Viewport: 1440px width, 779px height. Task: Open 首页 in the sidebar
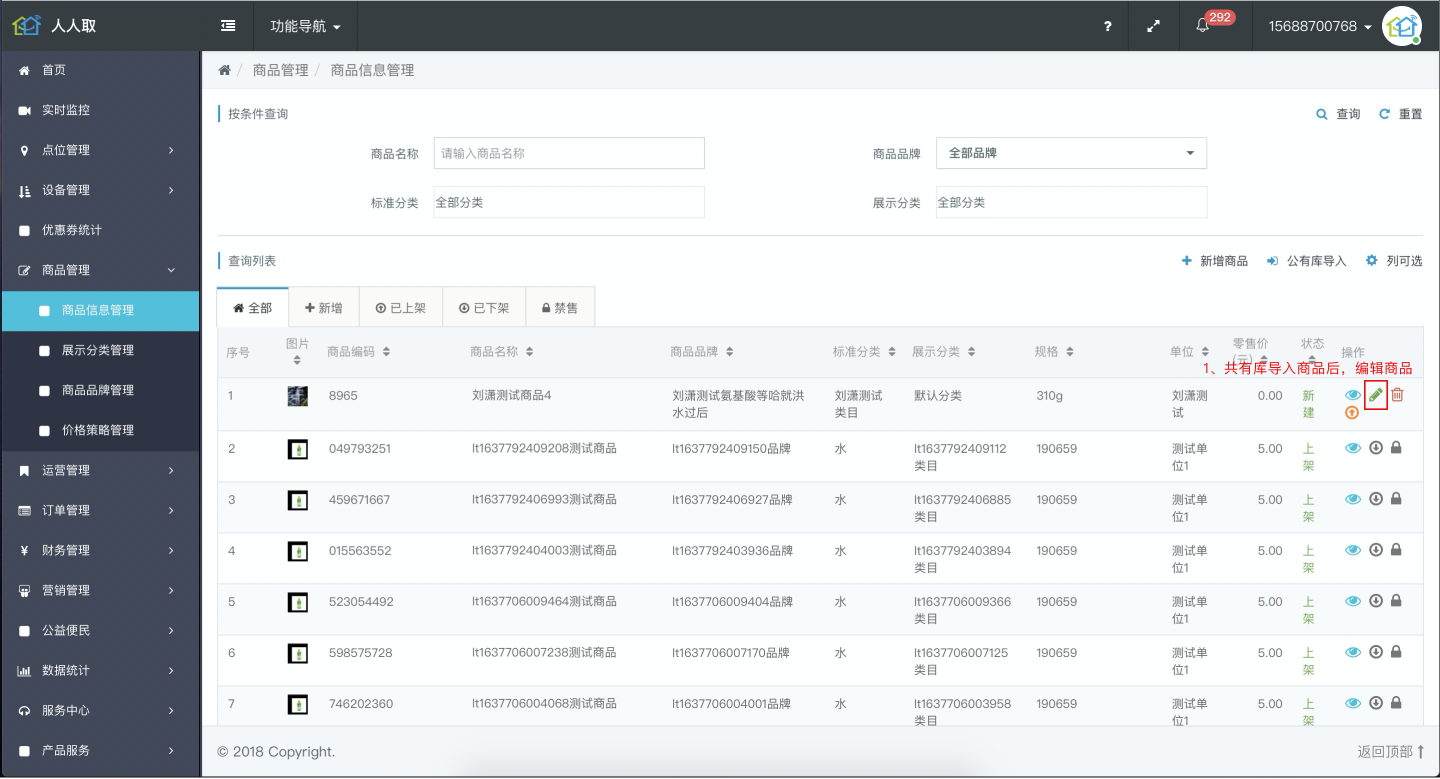tap(100, 70)
